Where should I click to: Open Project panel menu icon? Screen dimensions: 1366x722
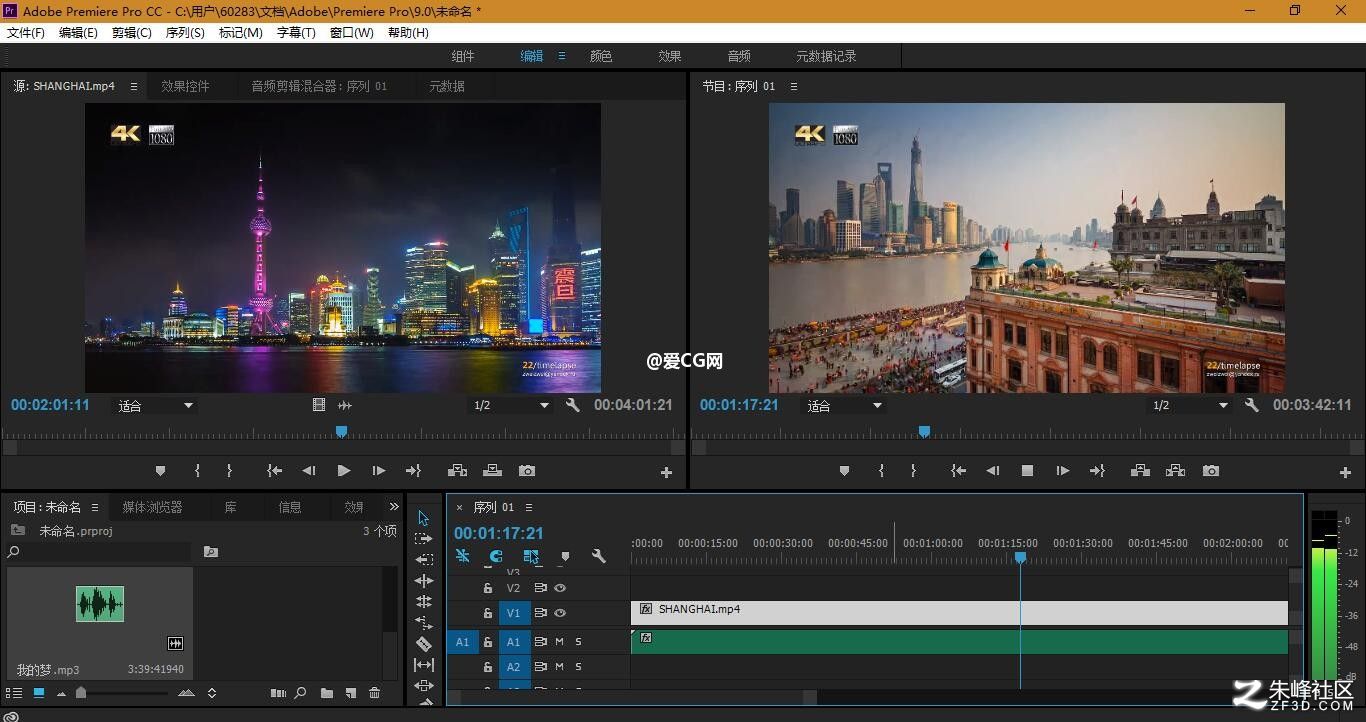tap(95, 507)
